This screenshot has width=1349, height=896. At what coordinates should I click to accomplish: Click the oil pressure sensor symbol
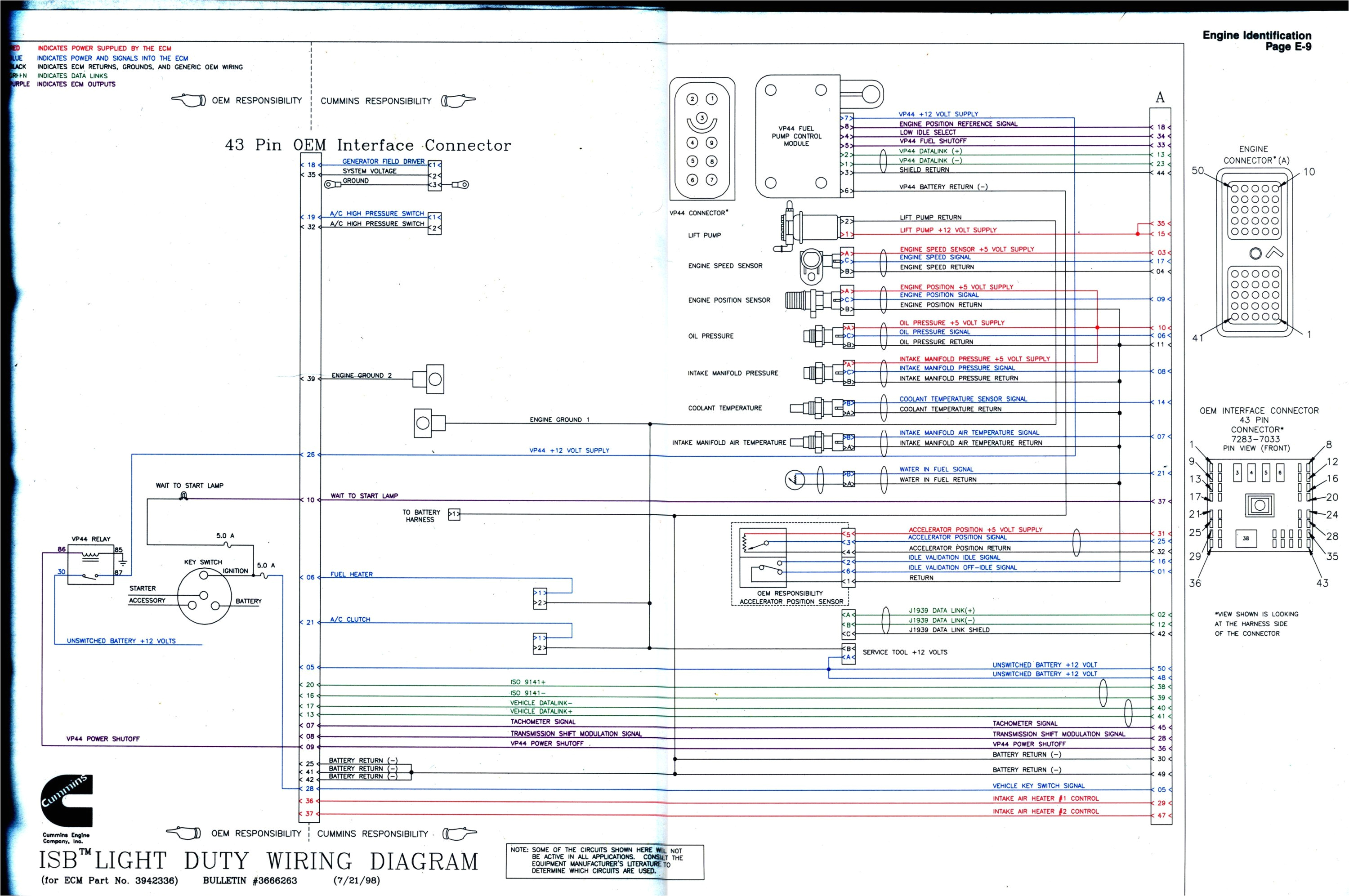(821, 336)
